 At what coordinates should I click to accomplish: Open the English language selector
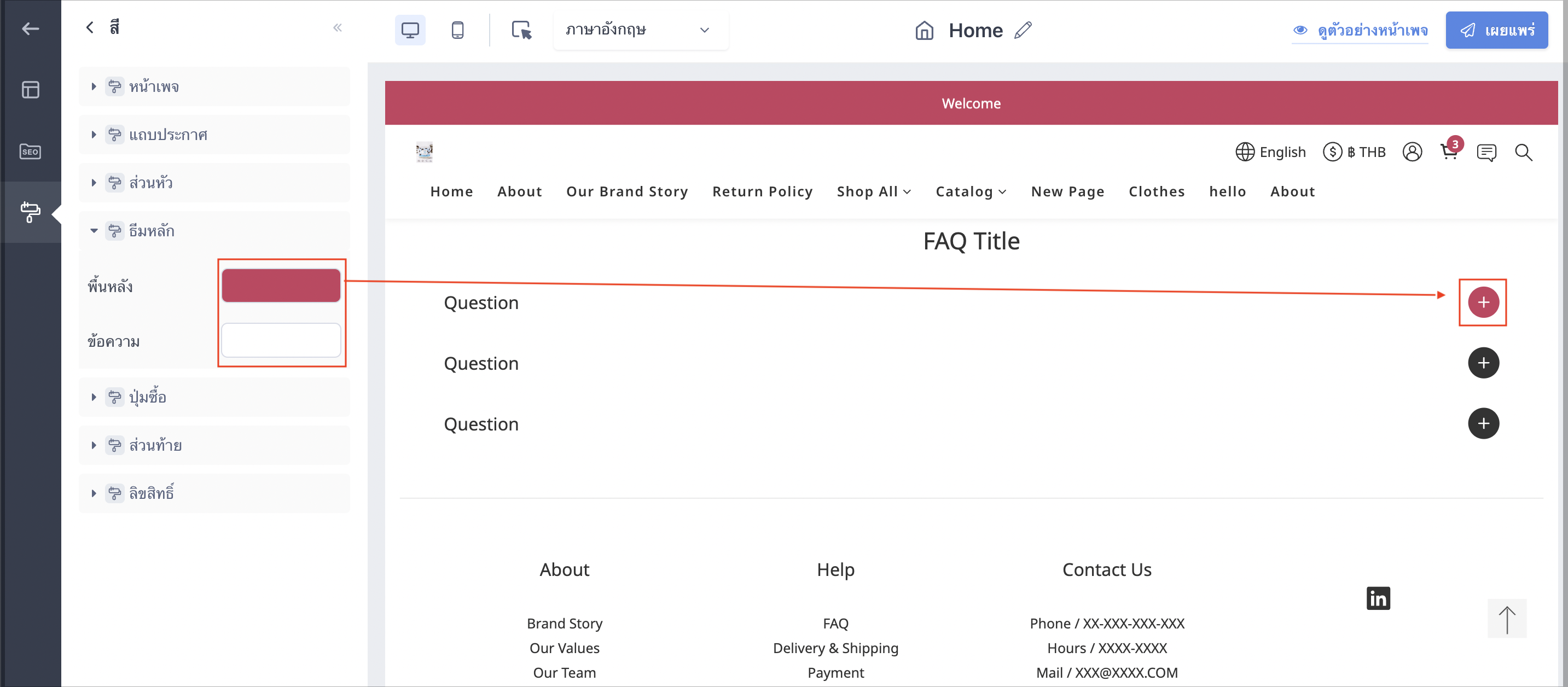pyautogui.click(x=1270, y=152)
